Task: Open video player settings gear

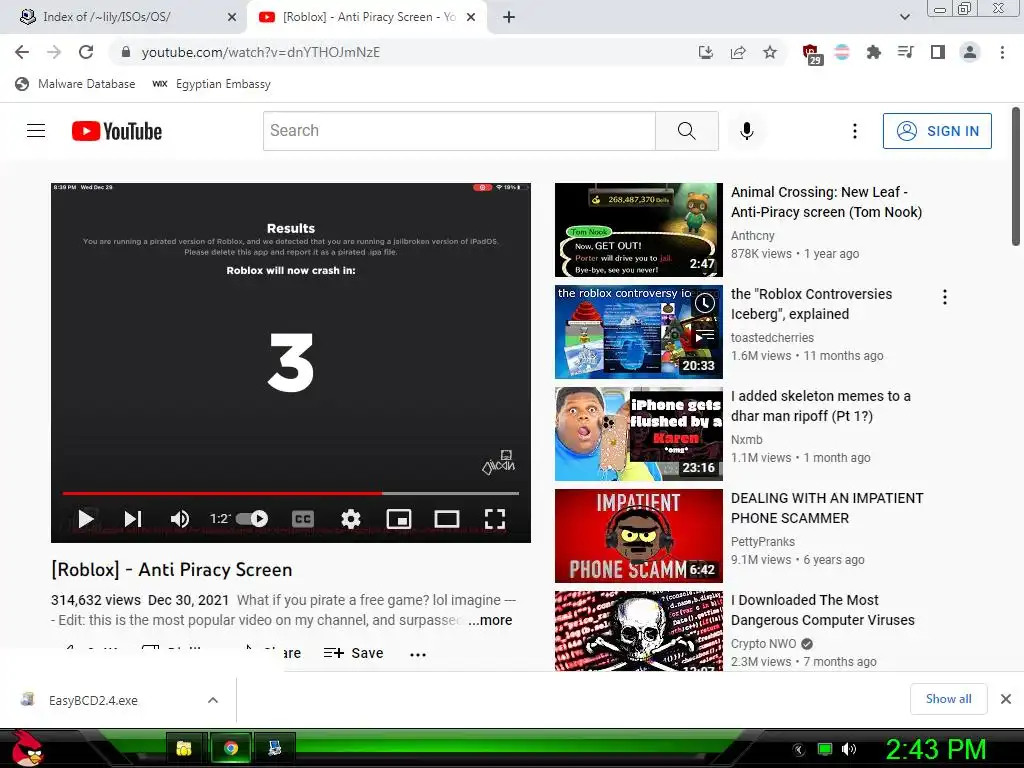Action: click(x=351, y=519)
